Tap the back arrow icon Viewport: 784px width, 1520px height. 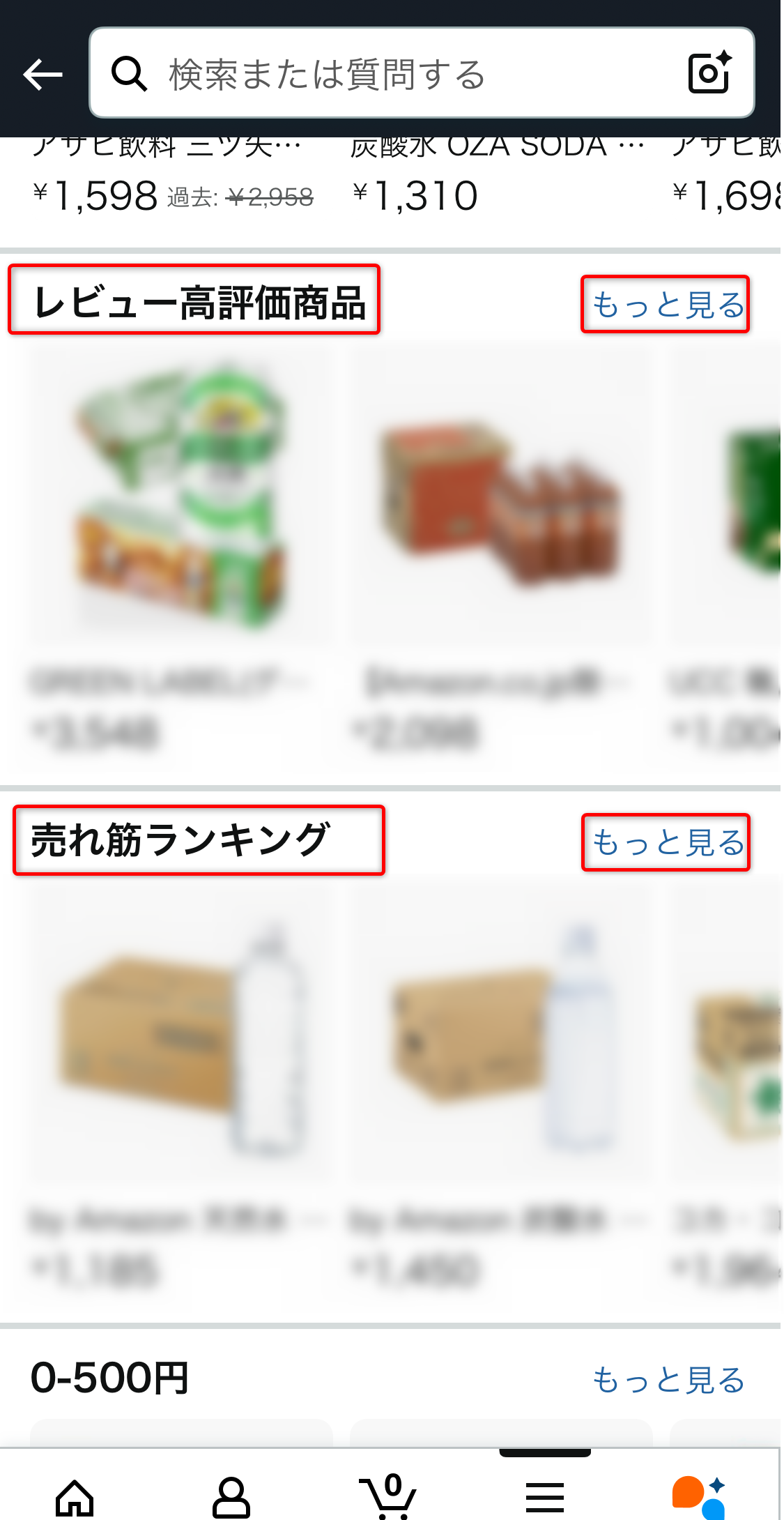tap(43, 74)
